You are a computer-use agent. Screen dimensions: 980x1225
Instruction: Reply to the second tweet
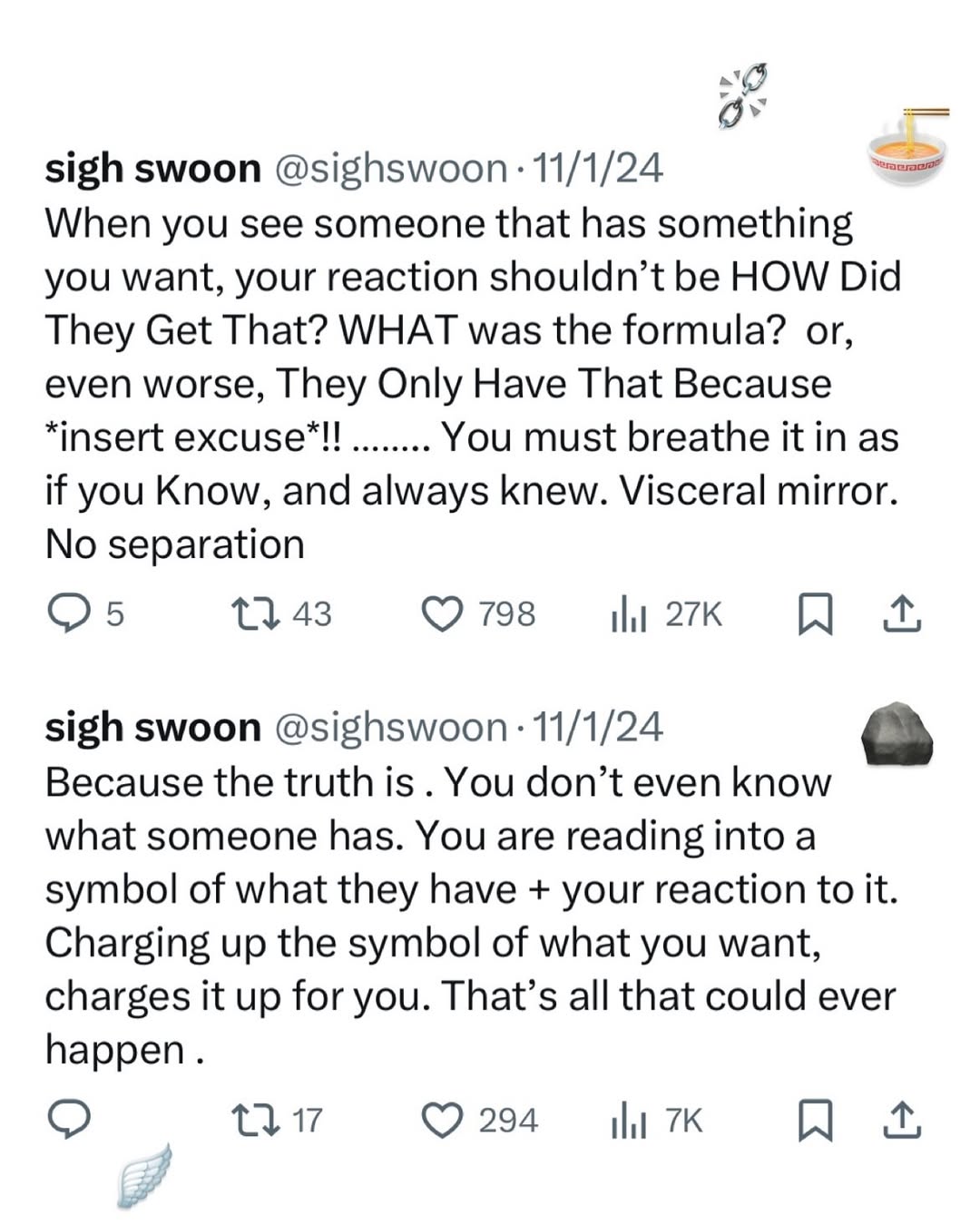pyautogui.click(x=68, y=1120)
